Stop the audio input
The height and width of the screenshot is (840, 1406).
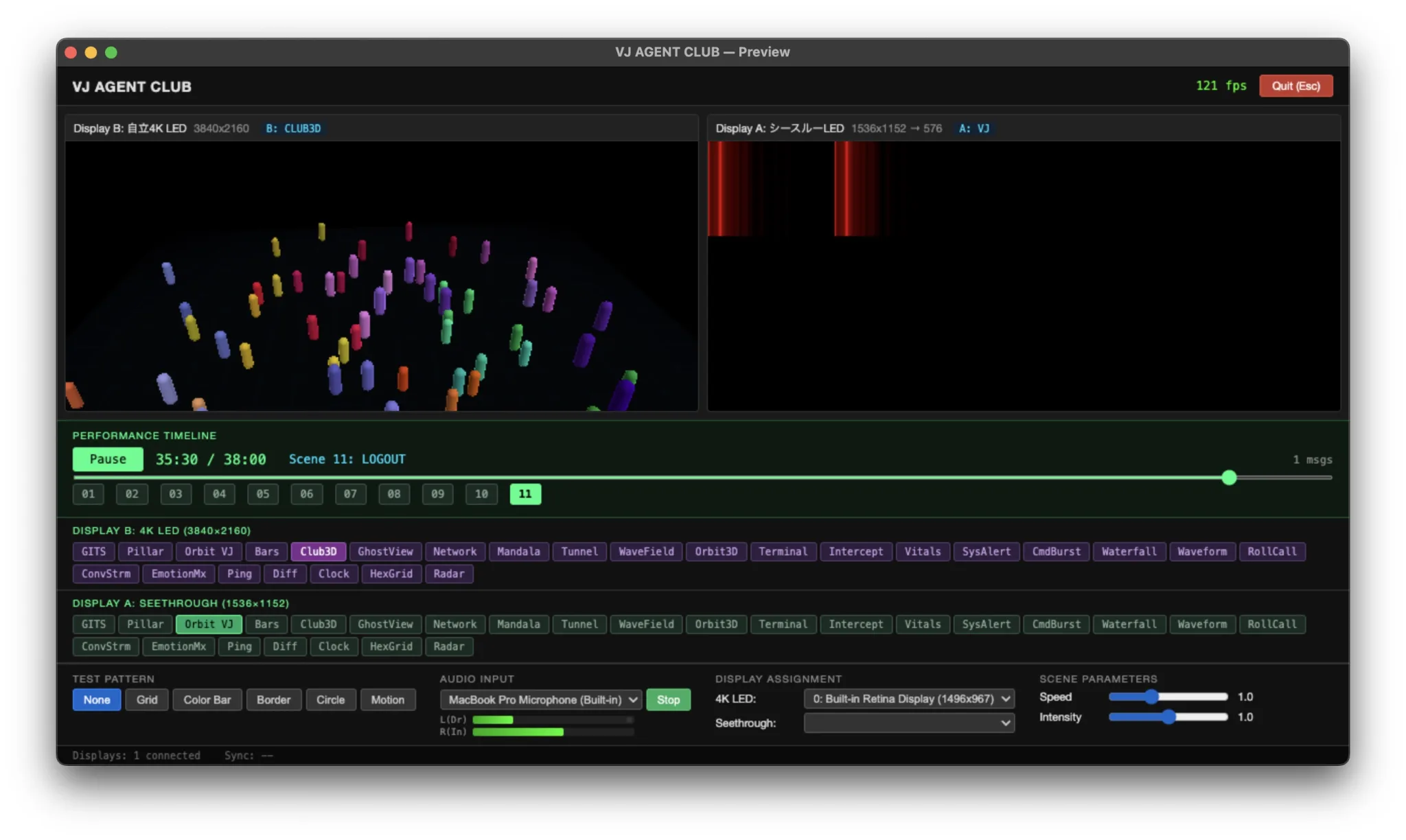pyautogui.click(x=668, y=700)
